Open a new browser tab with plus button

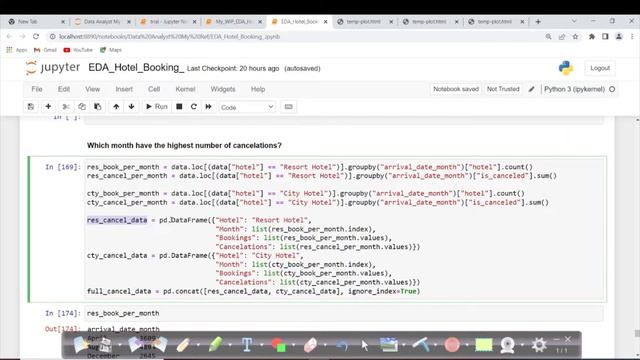538,21
